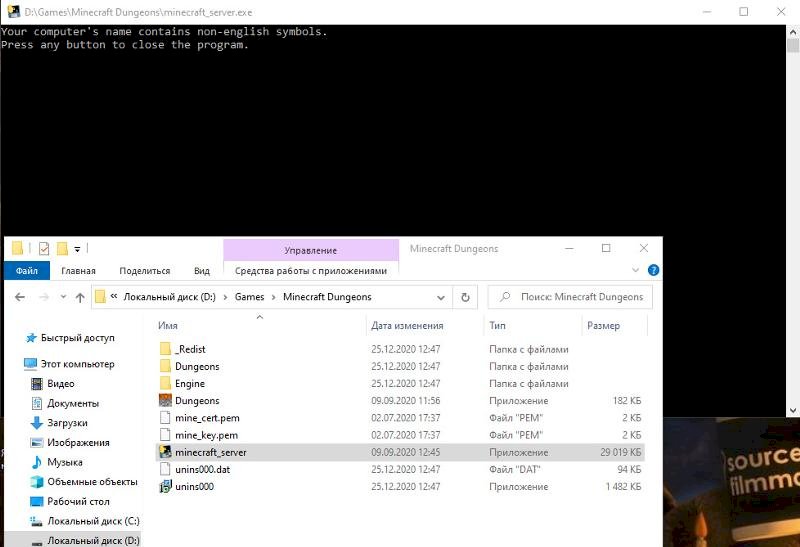Select the Dungeons application icon
The width and height of the screenshot is (800, 547).
tap(165, 401)
